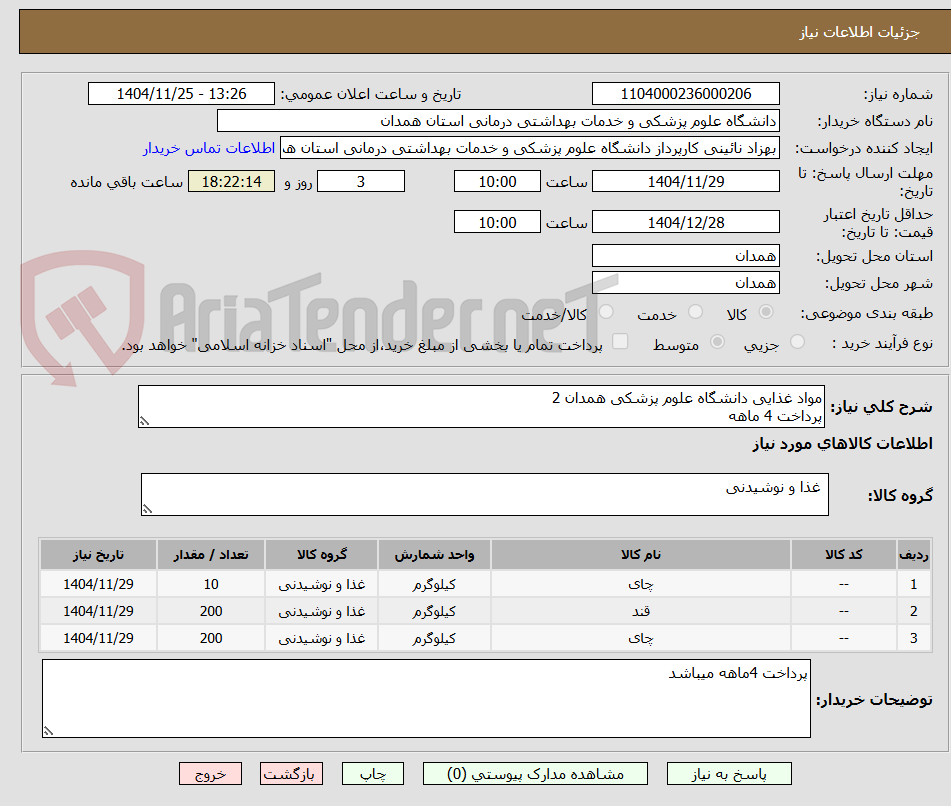951x806 pixels.
Task: Grab the resize handle of شرح کلی نیاز box
Action: pos(144,421)
